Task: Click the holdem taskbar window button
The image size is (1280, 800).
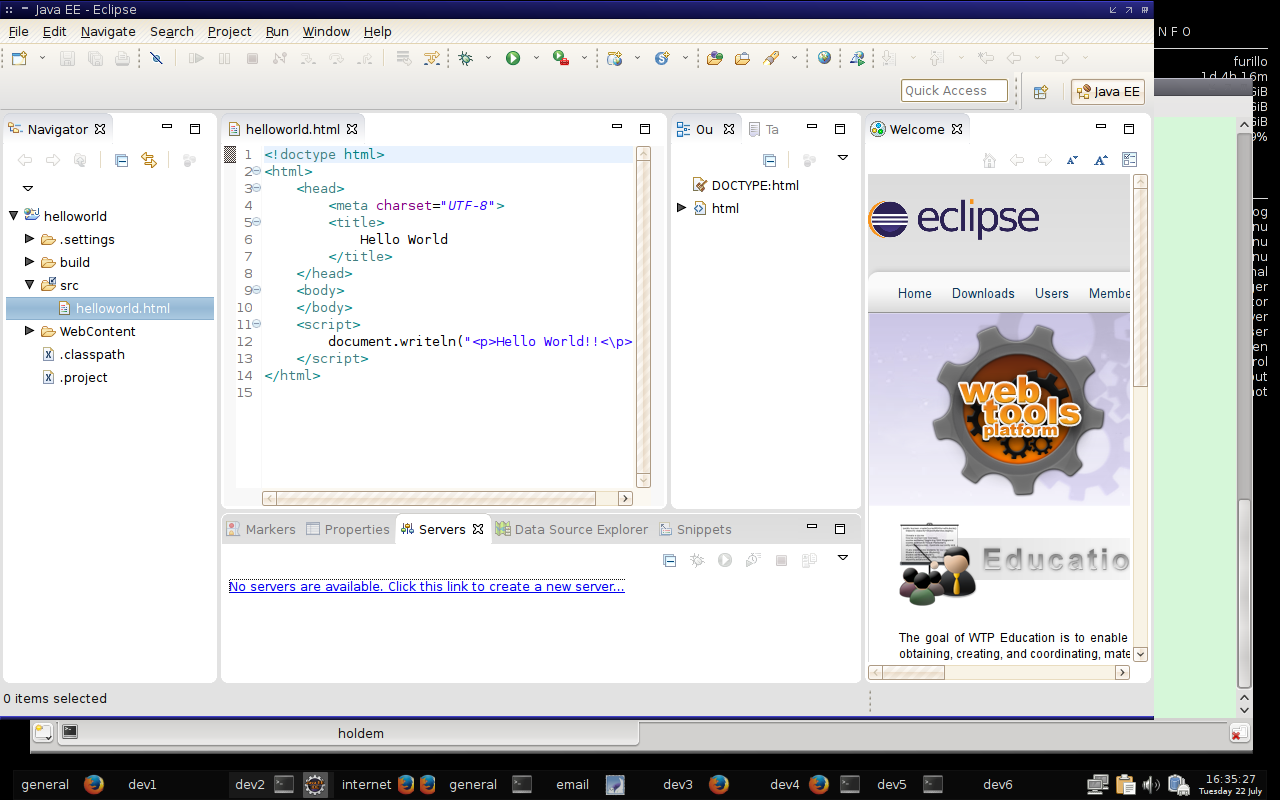Action: pos(347,733)
